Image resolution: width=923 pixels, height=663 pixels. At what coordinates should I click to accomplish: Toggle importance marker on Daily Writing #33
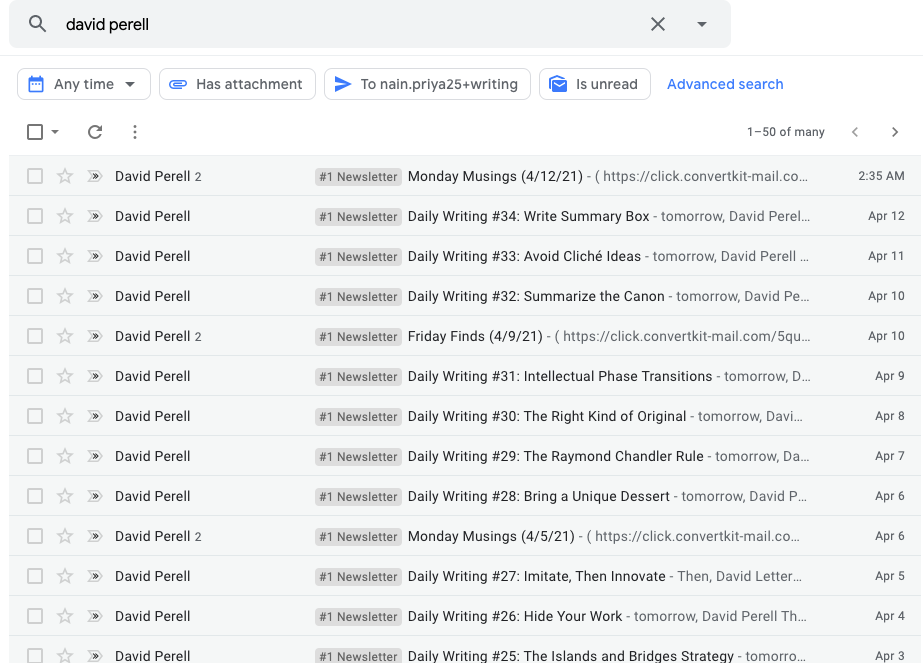pyautogui.click(x=94, y=256)
